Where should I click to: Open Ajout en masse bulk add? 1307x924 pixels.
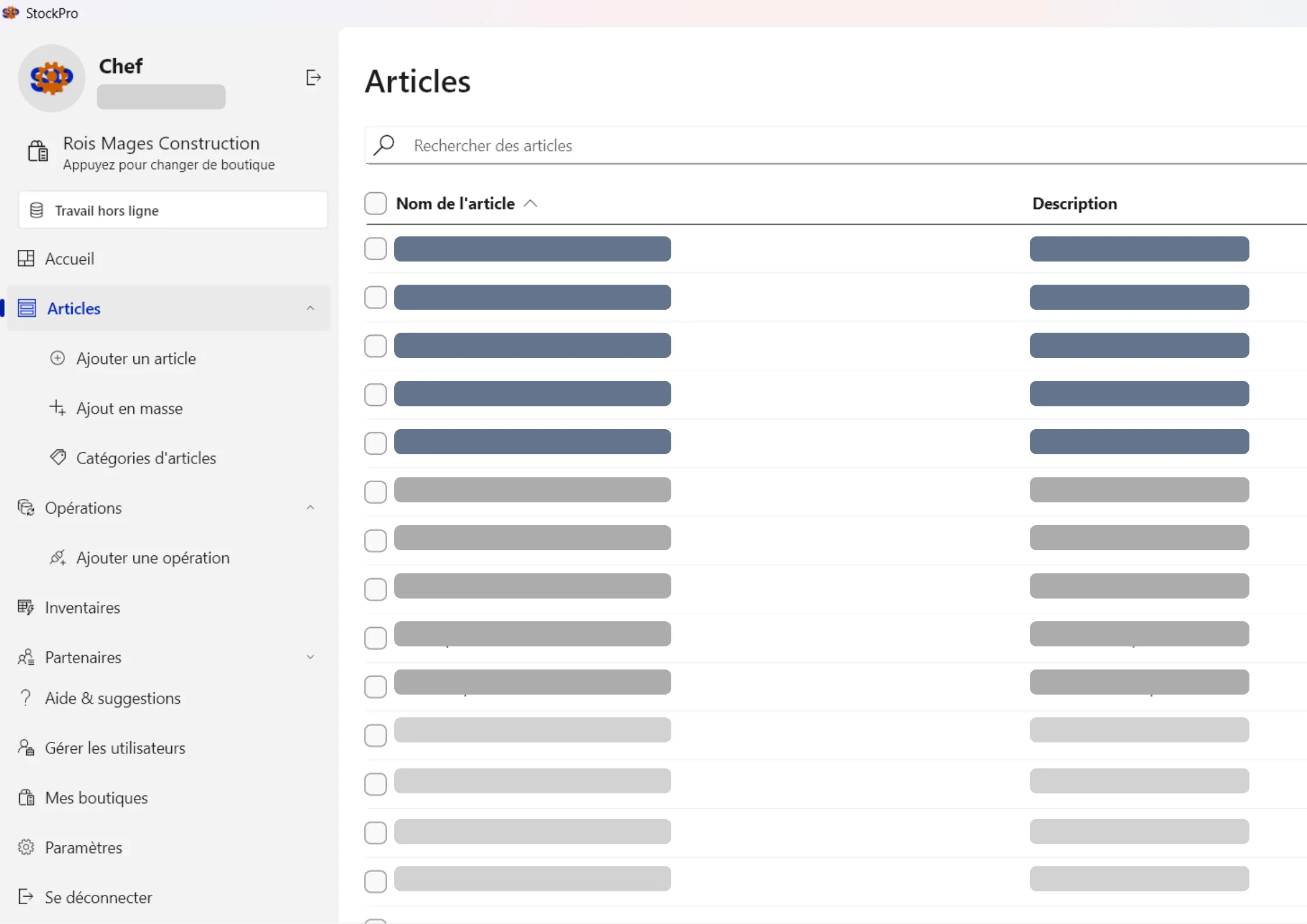[x=129, y=408]
